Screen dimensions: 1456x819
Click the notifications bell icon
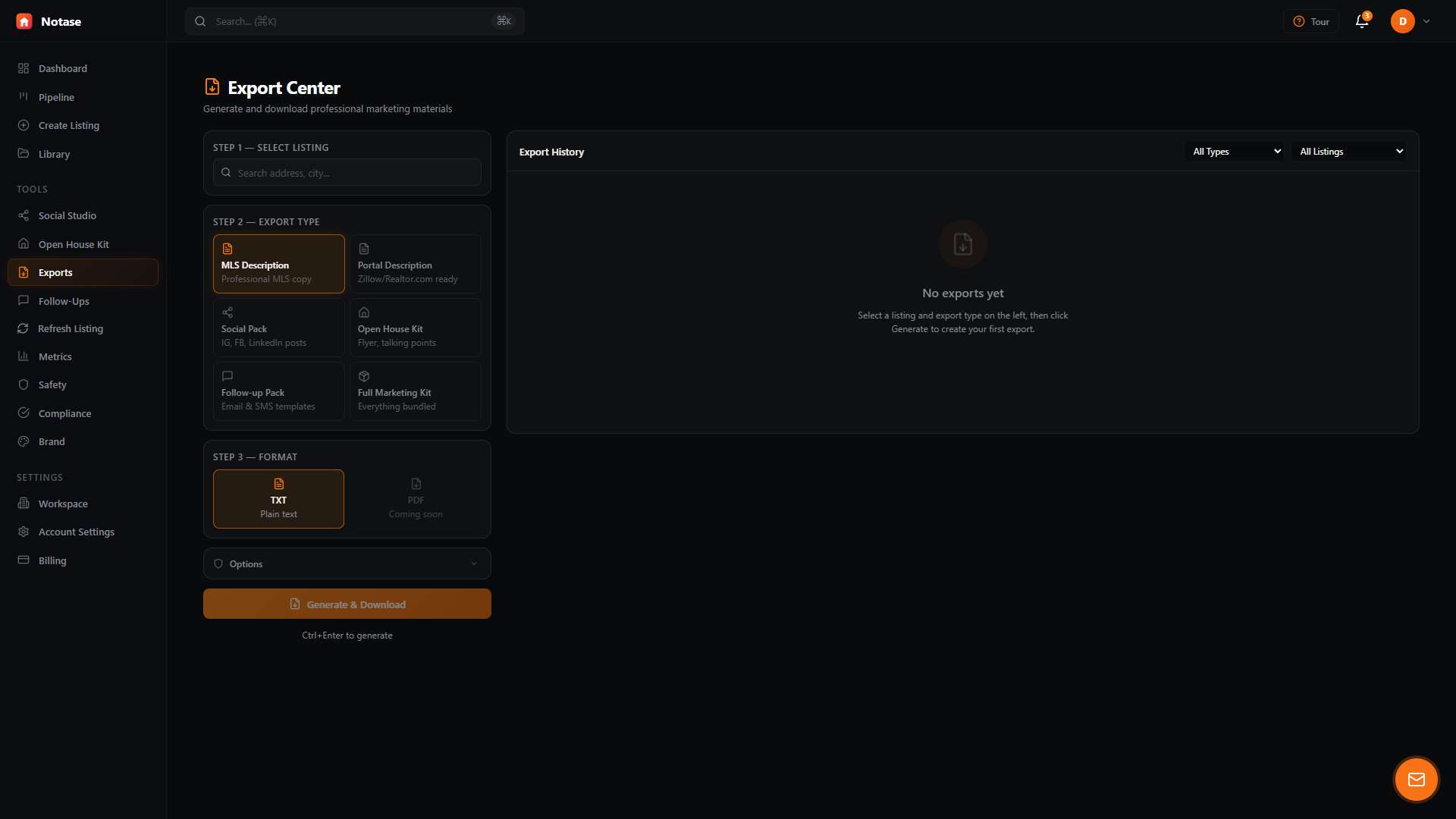1362,21
